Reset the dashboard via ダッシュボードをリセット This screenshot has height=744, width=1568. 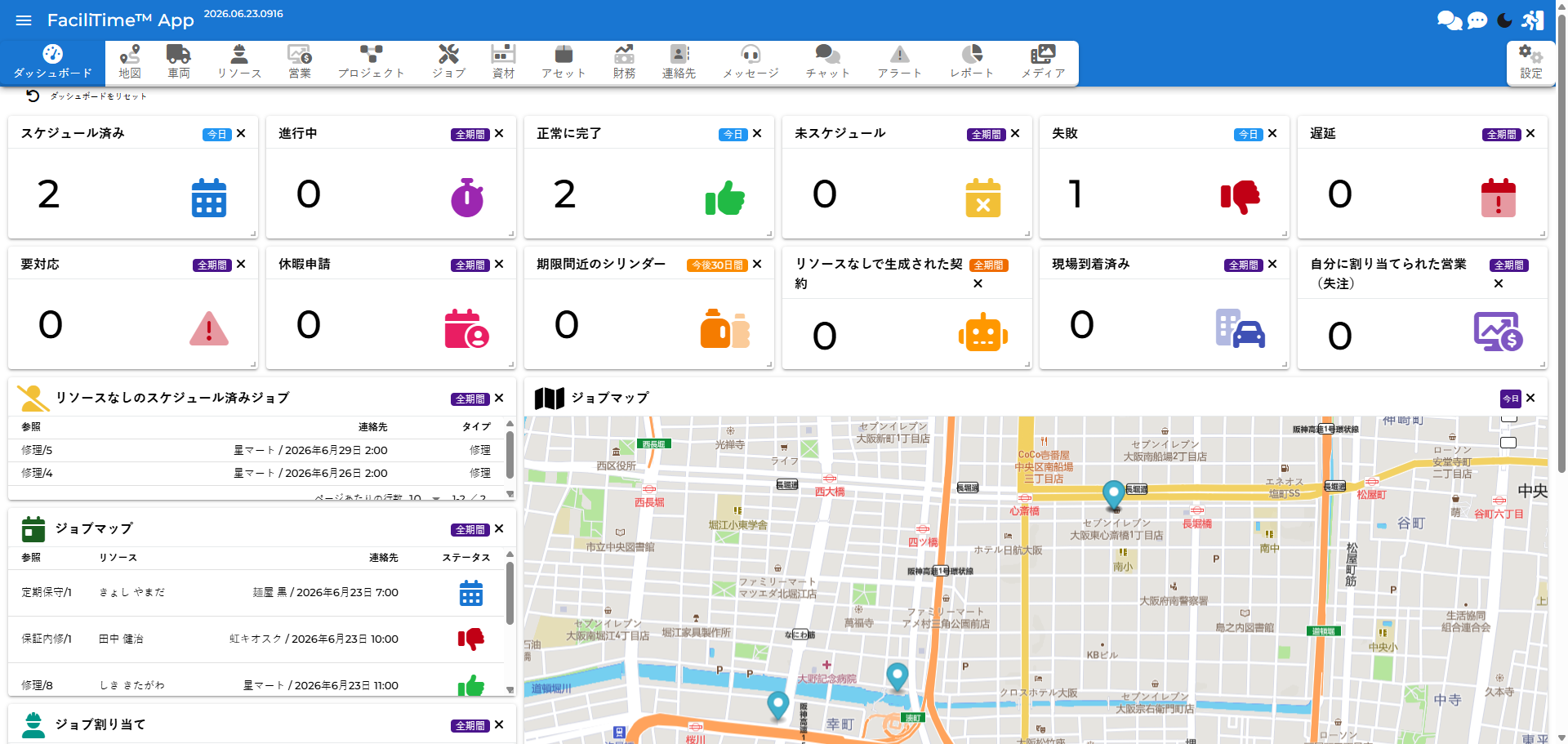87,96
